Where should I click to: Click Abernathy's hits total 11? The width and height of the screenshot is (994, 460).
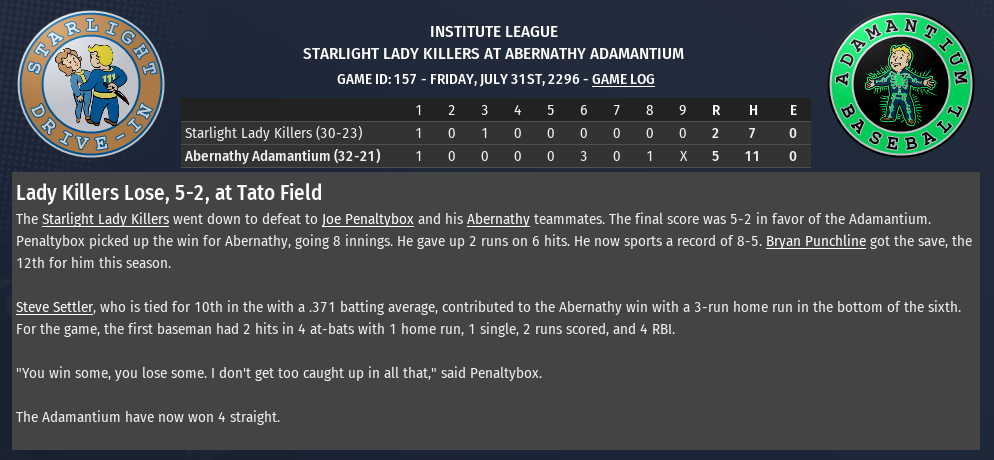coord(754,156)
